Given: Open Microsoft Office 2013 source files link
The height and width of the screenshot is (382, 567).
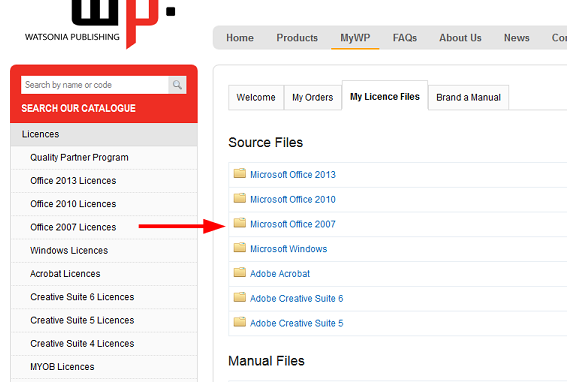Looking at the screenshot, I should [x=293, y=175].
